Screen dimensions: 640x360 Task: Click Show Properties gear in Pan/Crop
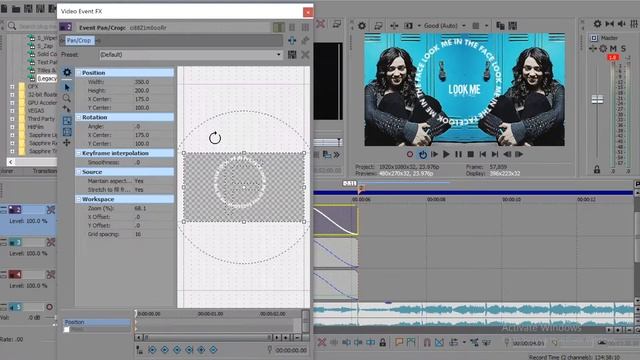point(67,72)
